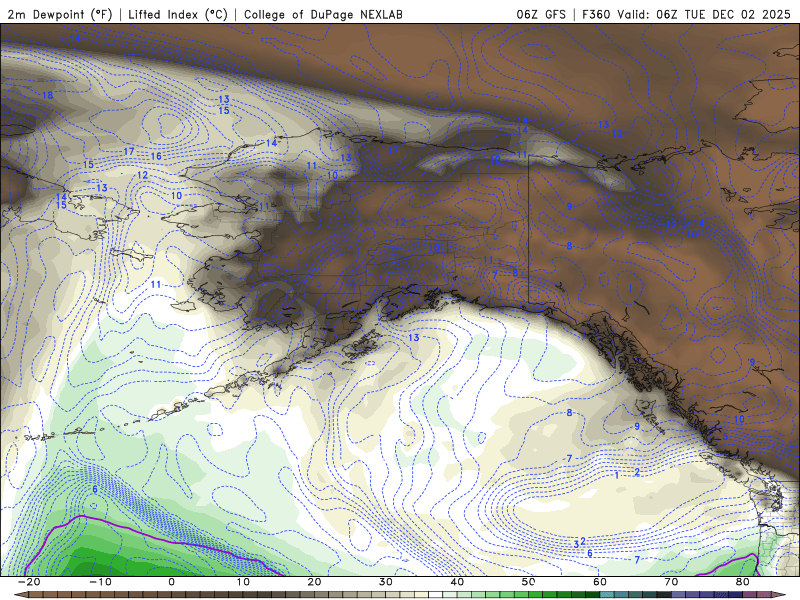The height and width of the screenshot is (600, 800).
Task: Click the right arrow end of the color bar
Action: 781,595
